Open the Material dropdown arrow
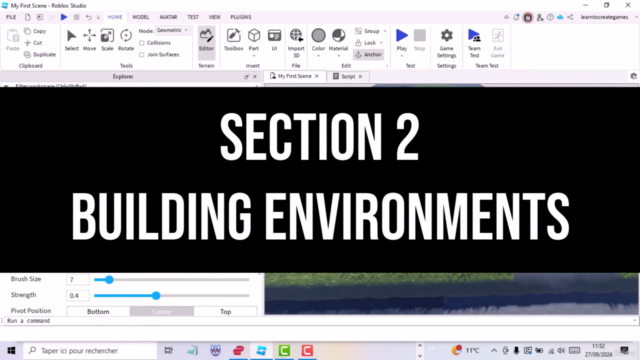Screen dimensions: 640x360 [x=338, y=56]
